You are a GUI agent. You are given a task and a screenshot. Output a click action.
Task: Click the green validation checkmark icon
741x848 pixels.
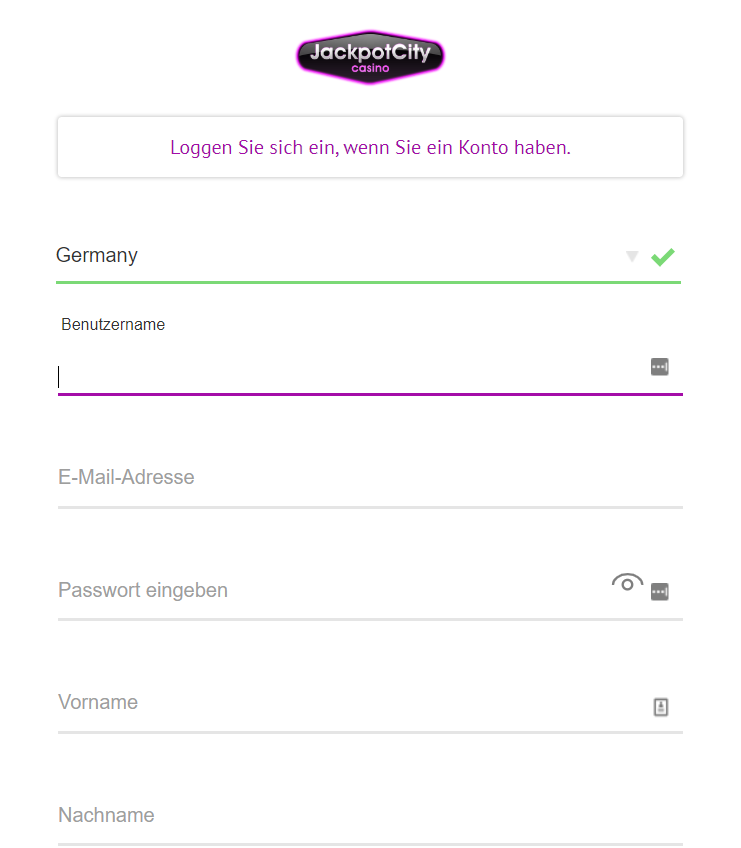pyautogui.click(x=663, y=257)
